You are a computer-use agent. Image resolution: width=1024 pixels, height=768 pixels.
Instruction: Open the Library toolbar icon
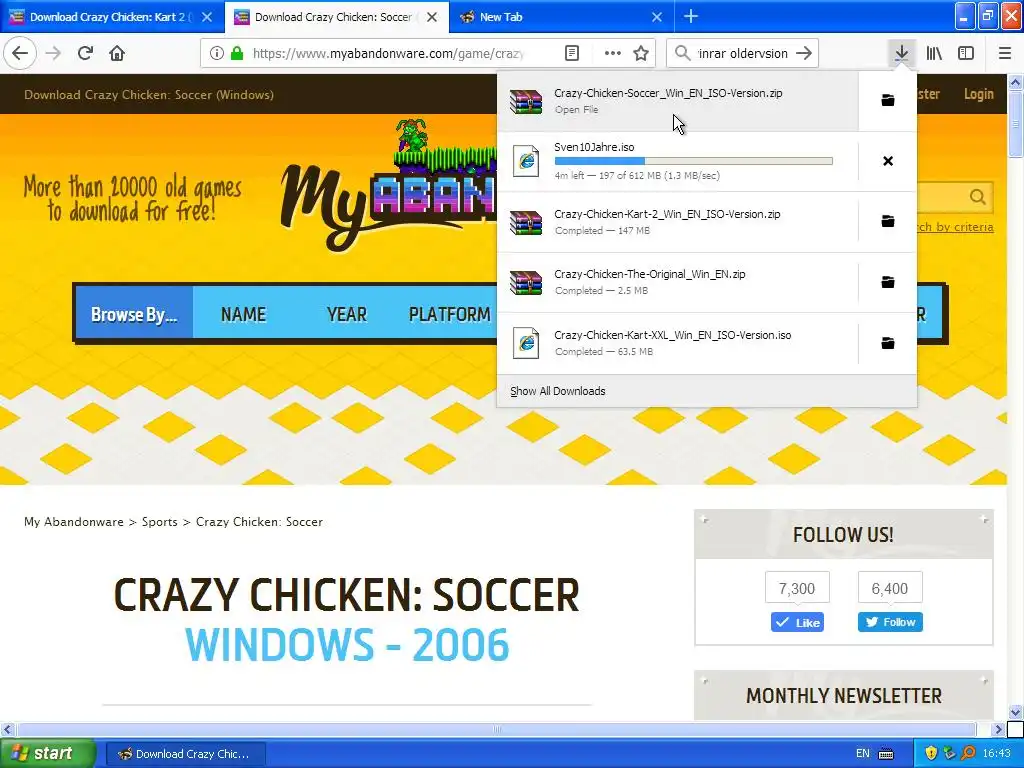pos(934,54)
